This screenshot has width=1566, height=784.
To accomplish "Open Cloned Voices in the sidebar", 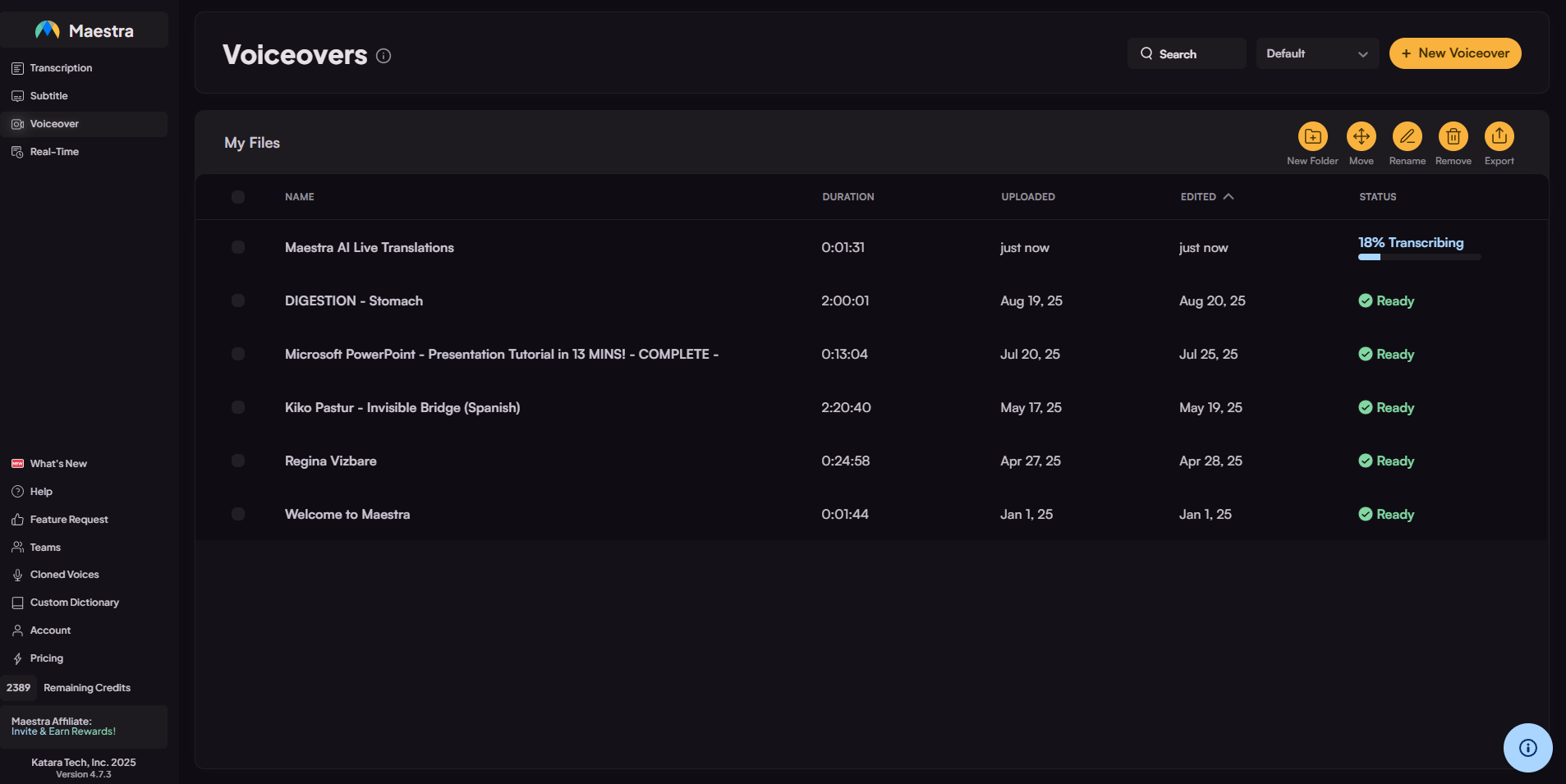I will (x=64, y=575).
